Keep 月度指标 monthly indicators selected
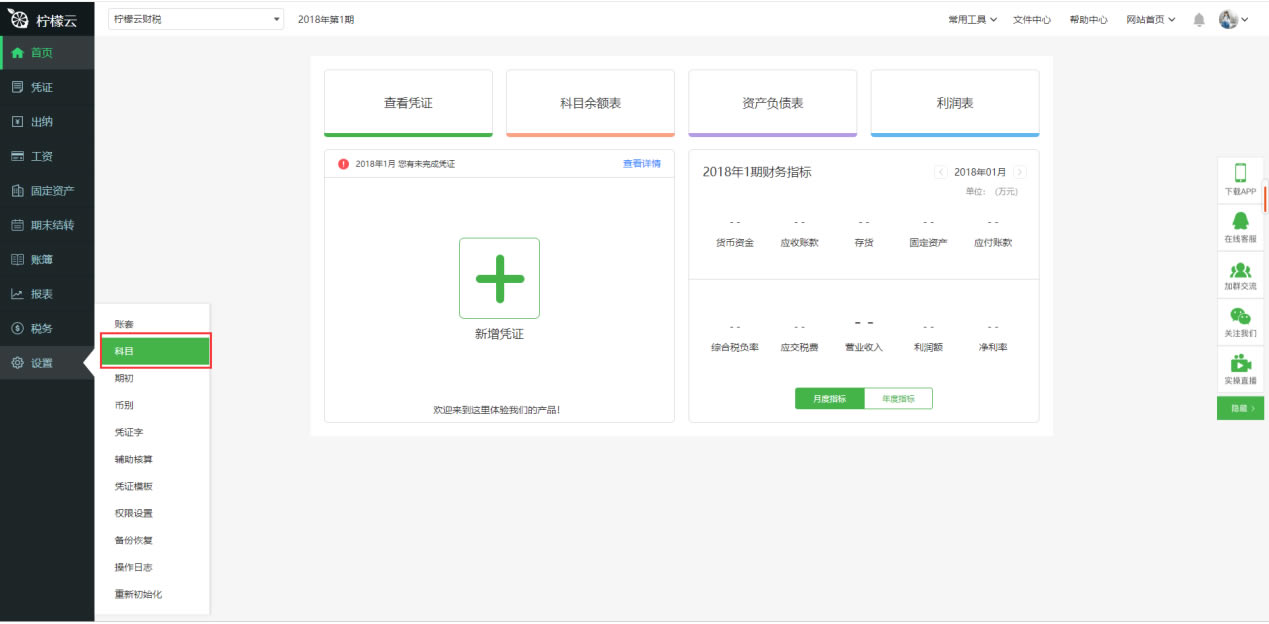 pyautogui.click(x=830, y=397)
